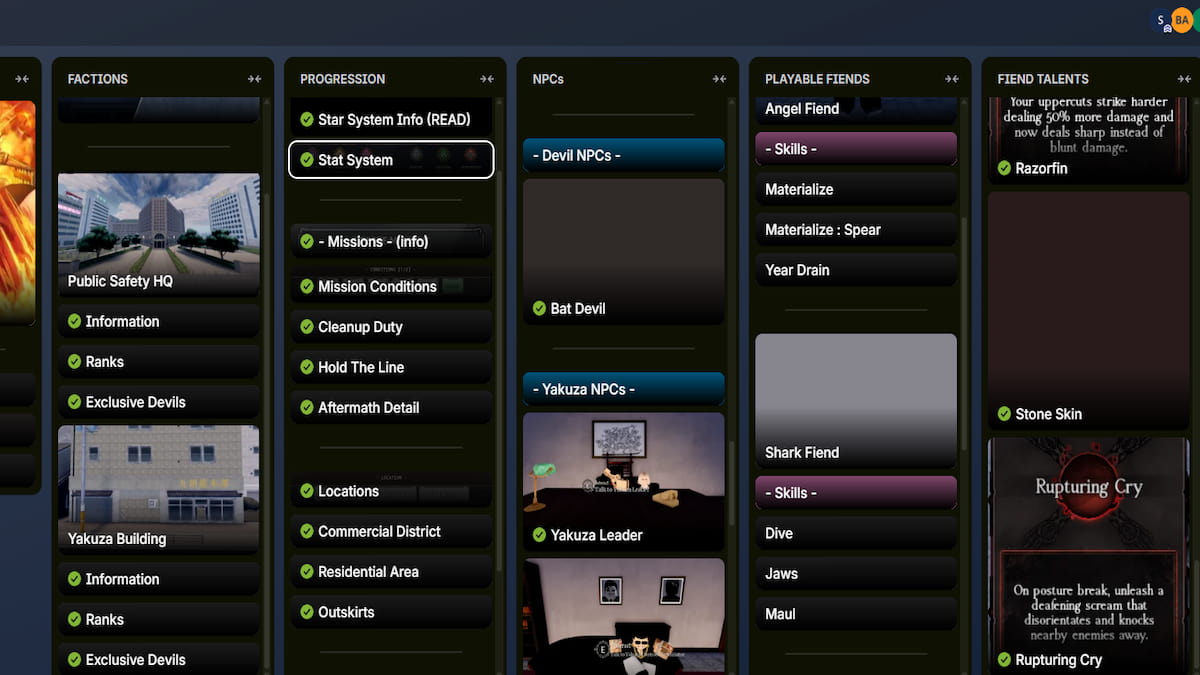Click the checkmark badge on Yakuza Leader card
The image size is (1200, 675).
540,535
